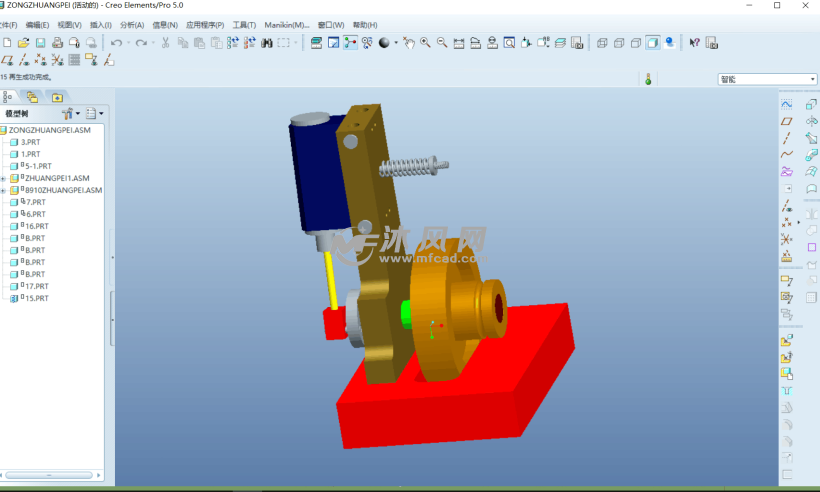The image size is (820, 492).
Task: Open the context help pointer tool
Action: click(694, 43)
